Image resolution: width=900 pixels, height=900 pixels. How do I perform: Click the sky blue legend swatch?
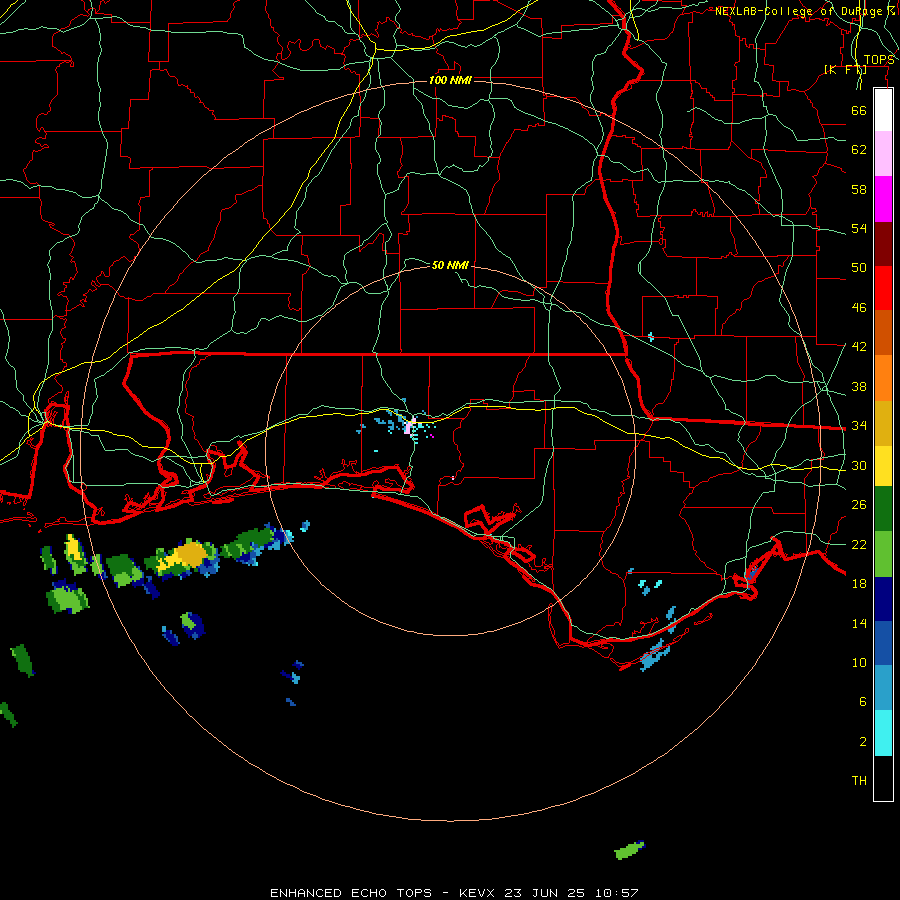coord(883,688)
